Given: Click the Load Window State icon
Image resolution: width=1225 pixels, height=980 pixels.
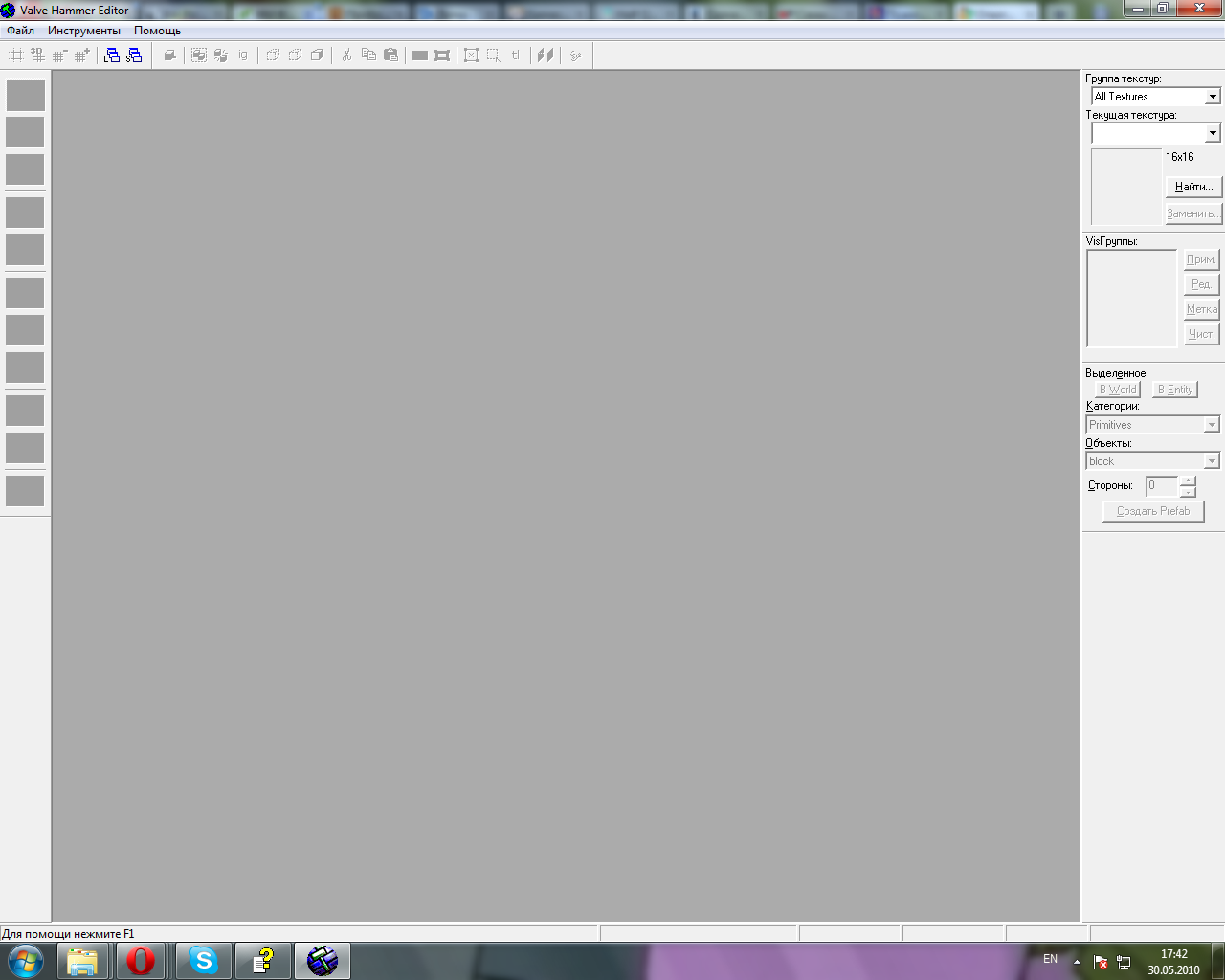Looking at the screenshot, I should (112, 56).
